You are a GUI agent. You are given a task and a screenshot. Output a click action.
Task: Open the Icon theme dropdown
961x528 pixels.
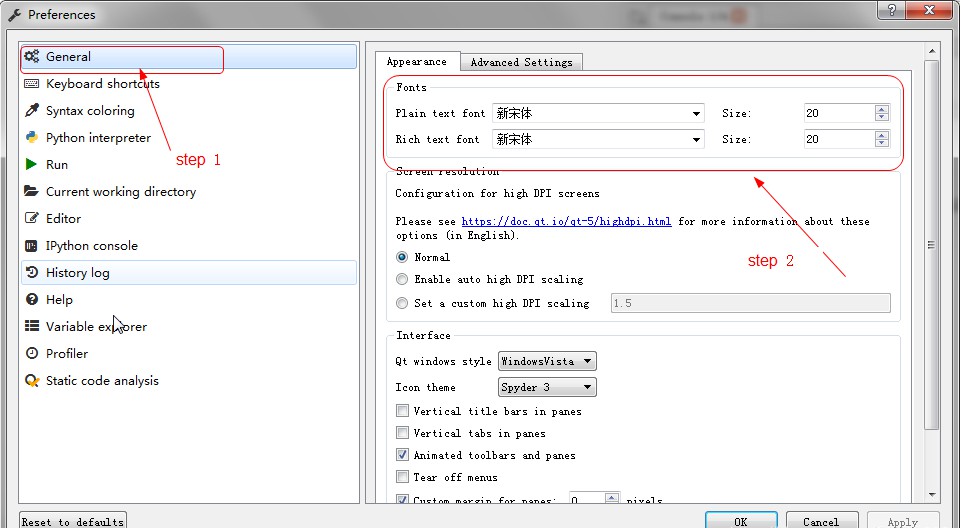click(x=547, y=387)
